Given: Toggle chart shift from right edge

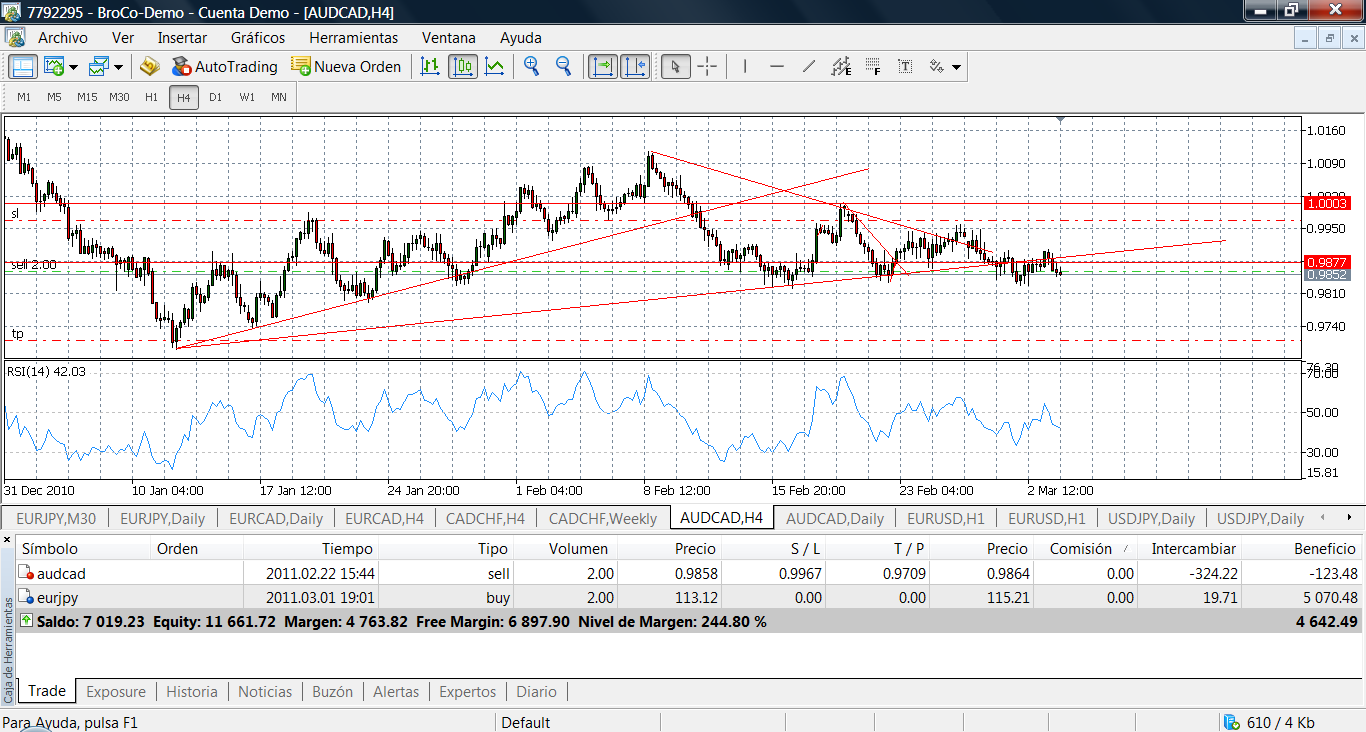Looking at the screenshot, I should 635,67.
